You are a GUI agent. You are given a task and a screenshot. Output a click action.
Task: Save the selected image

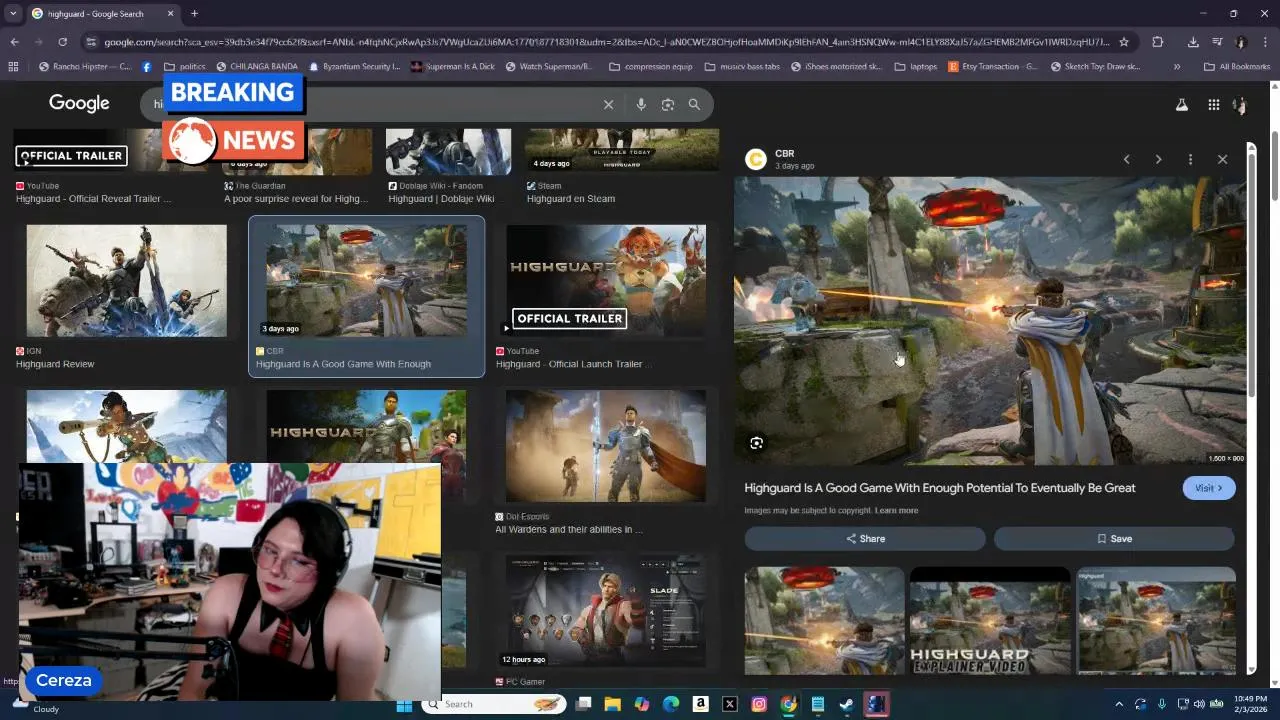1114,538
